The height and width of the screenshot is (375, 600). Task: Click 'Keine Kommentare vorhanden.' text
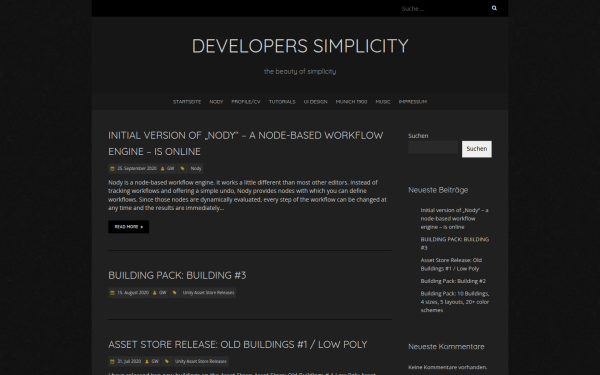coord(447,367)
